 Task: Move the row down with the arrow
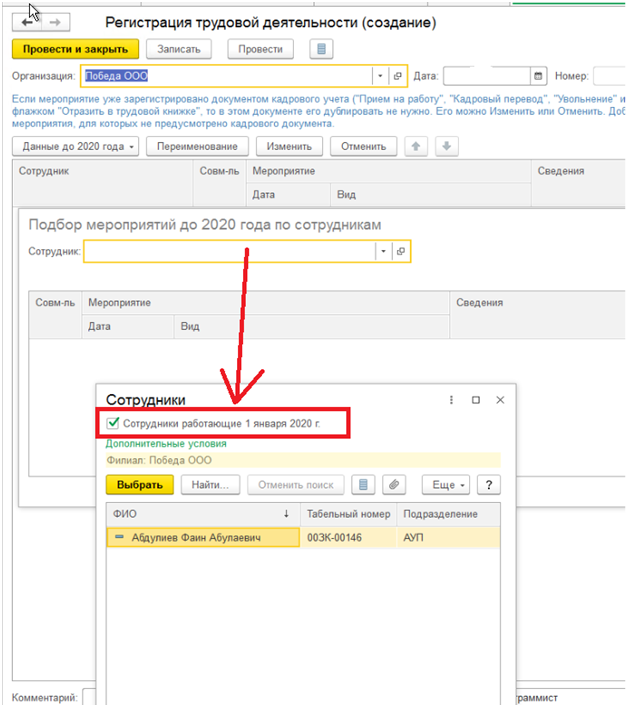447,146
